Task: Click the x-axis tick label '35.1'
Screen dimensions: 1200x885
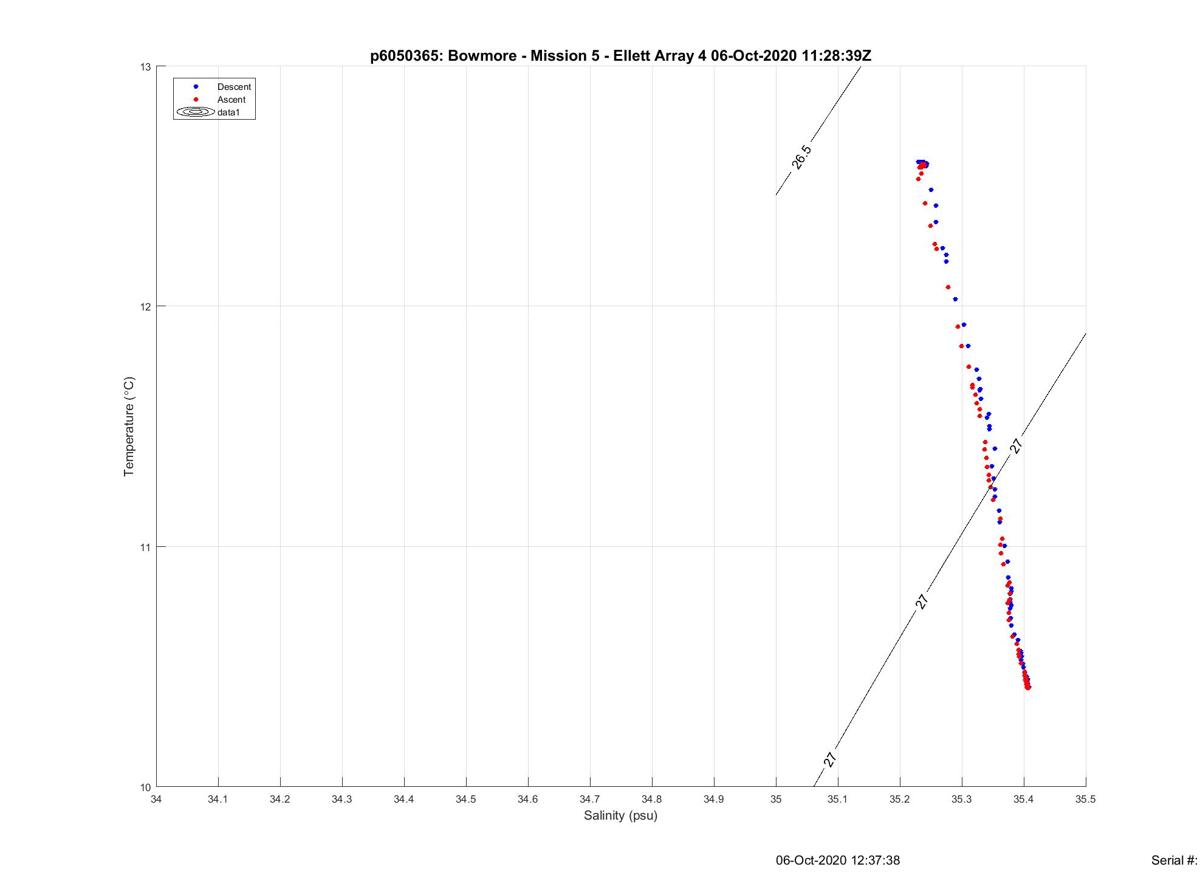Action: click(838, 800)
